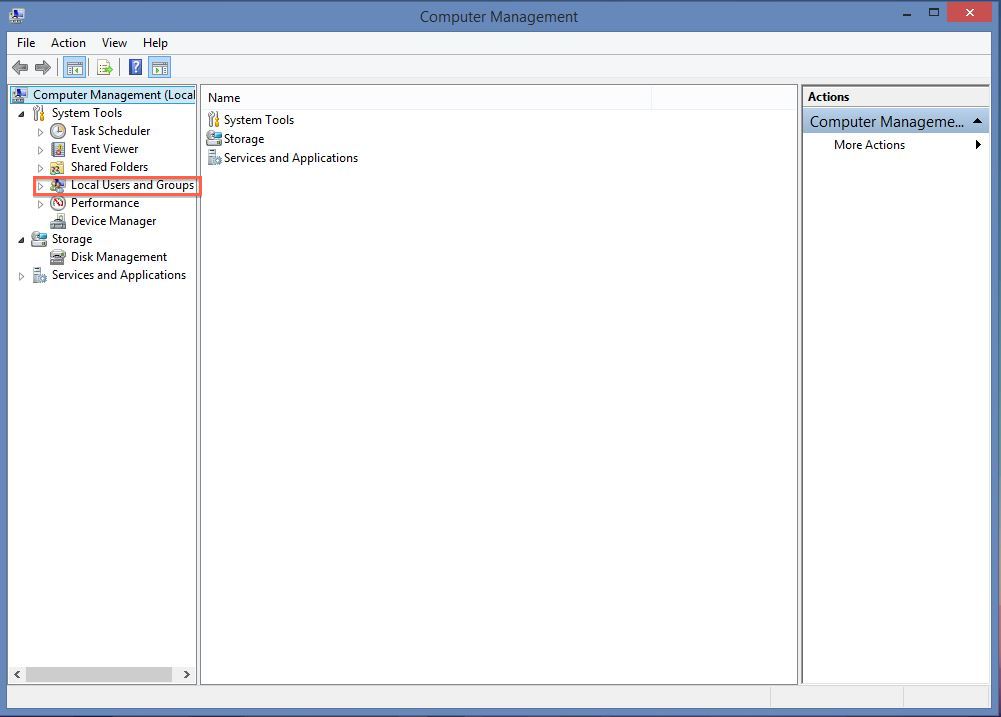Select Disk Management label in tree
Viewport: 1001px width, 717px height.
pos(119,257)
